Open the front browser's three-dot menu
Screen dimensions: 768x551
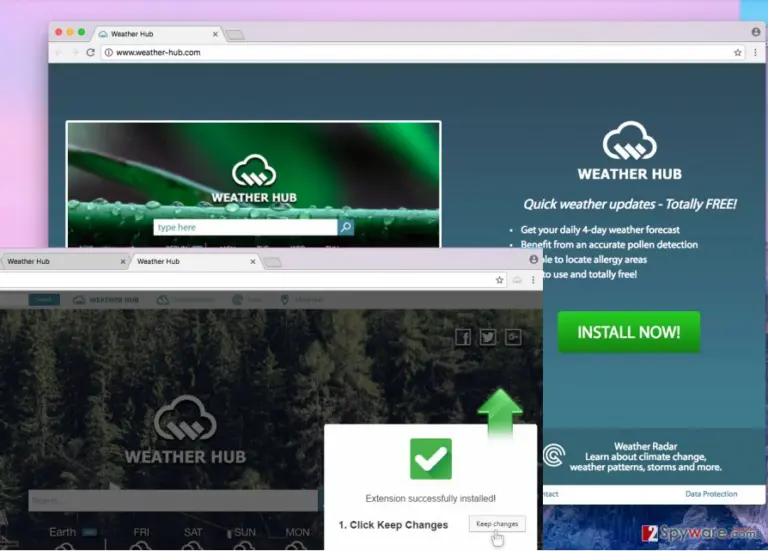(x=533, y=280)
